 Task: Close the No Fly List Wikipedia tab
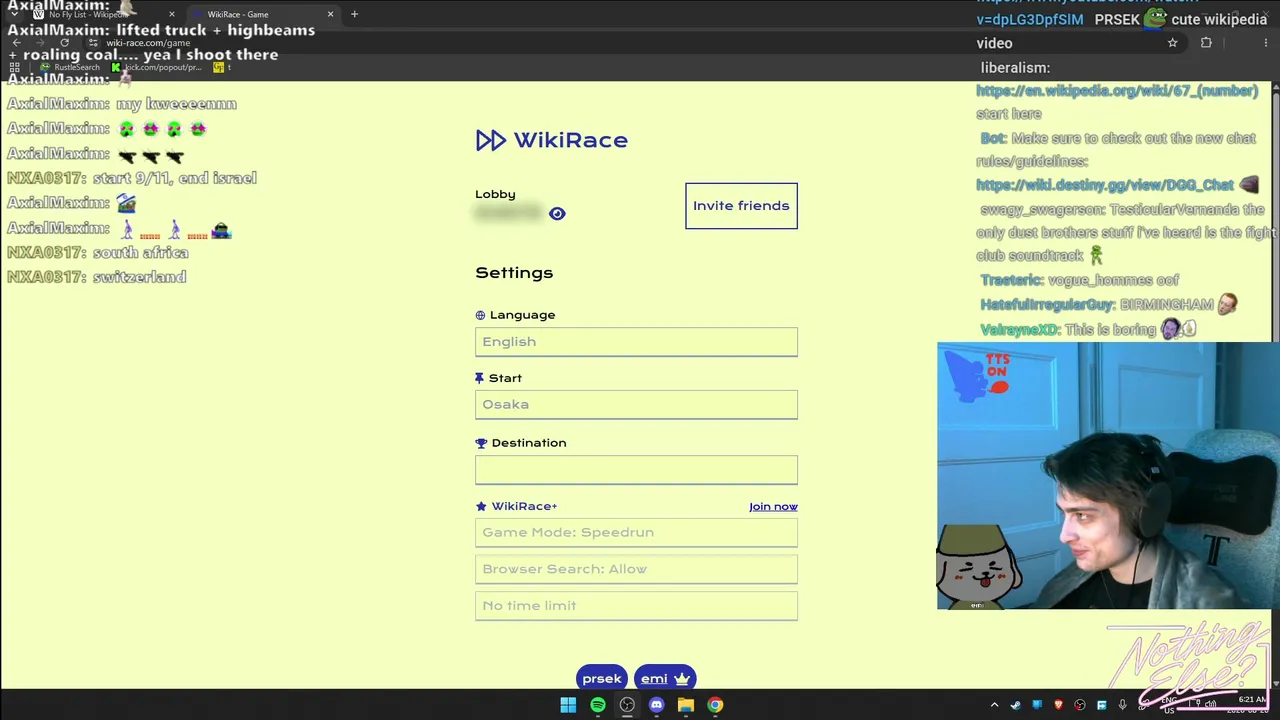(172, 14)
